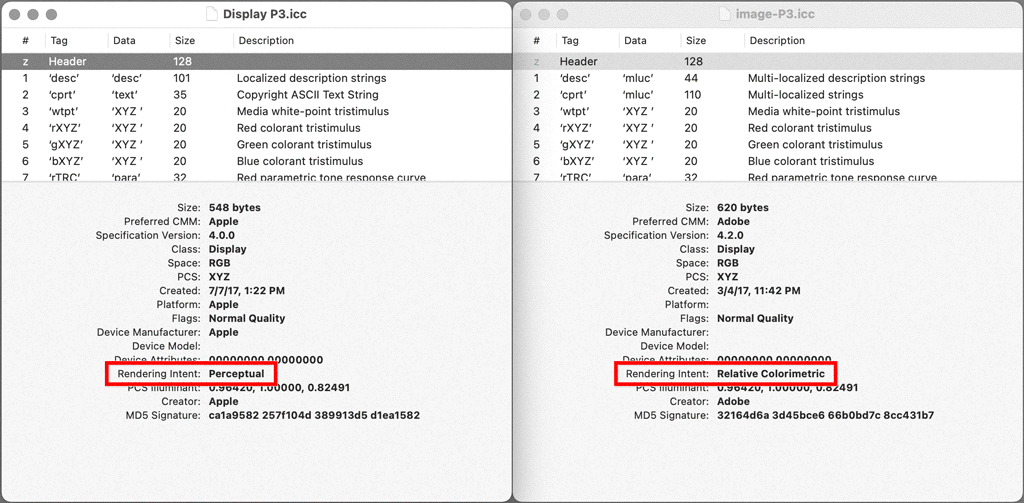
Task: Zoom the Display P3.icc window
Action: coord(51,15)
